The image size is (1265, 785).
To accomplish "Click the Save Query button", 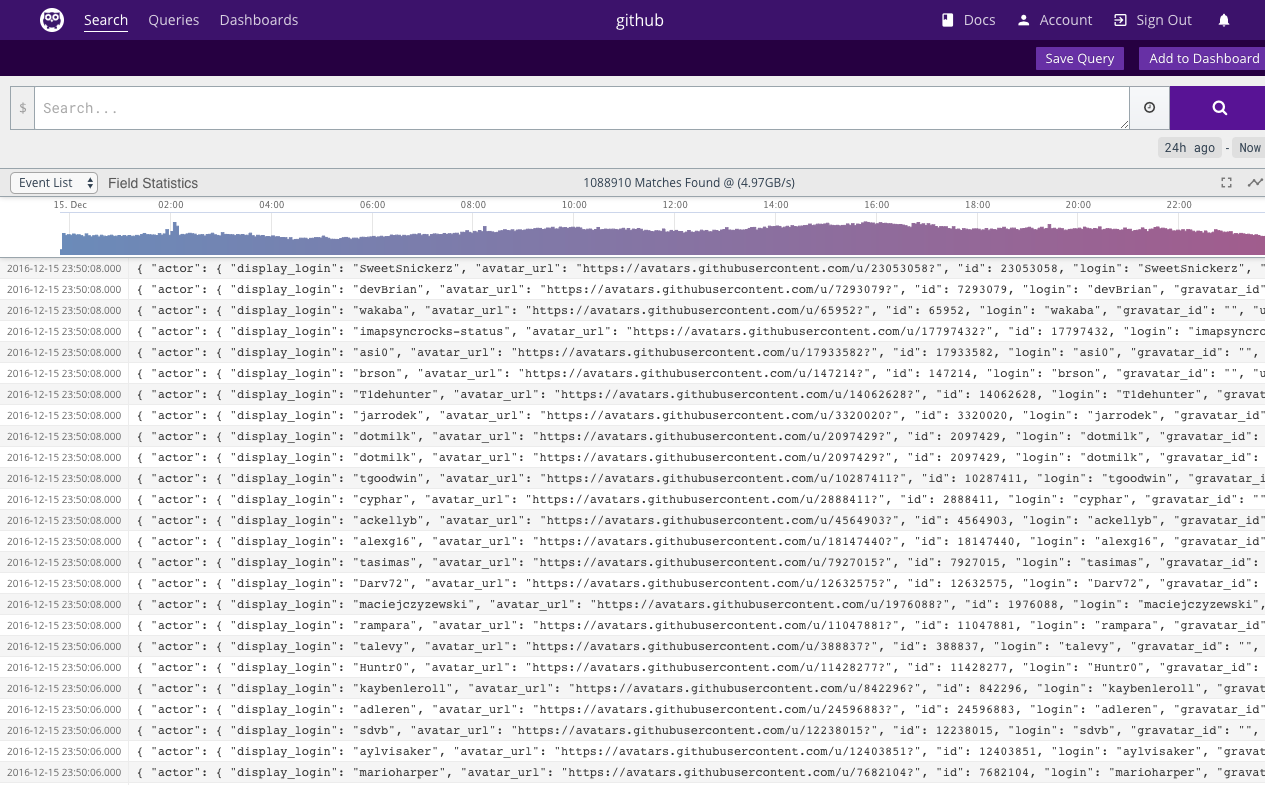I will [x=1080, y=58].
